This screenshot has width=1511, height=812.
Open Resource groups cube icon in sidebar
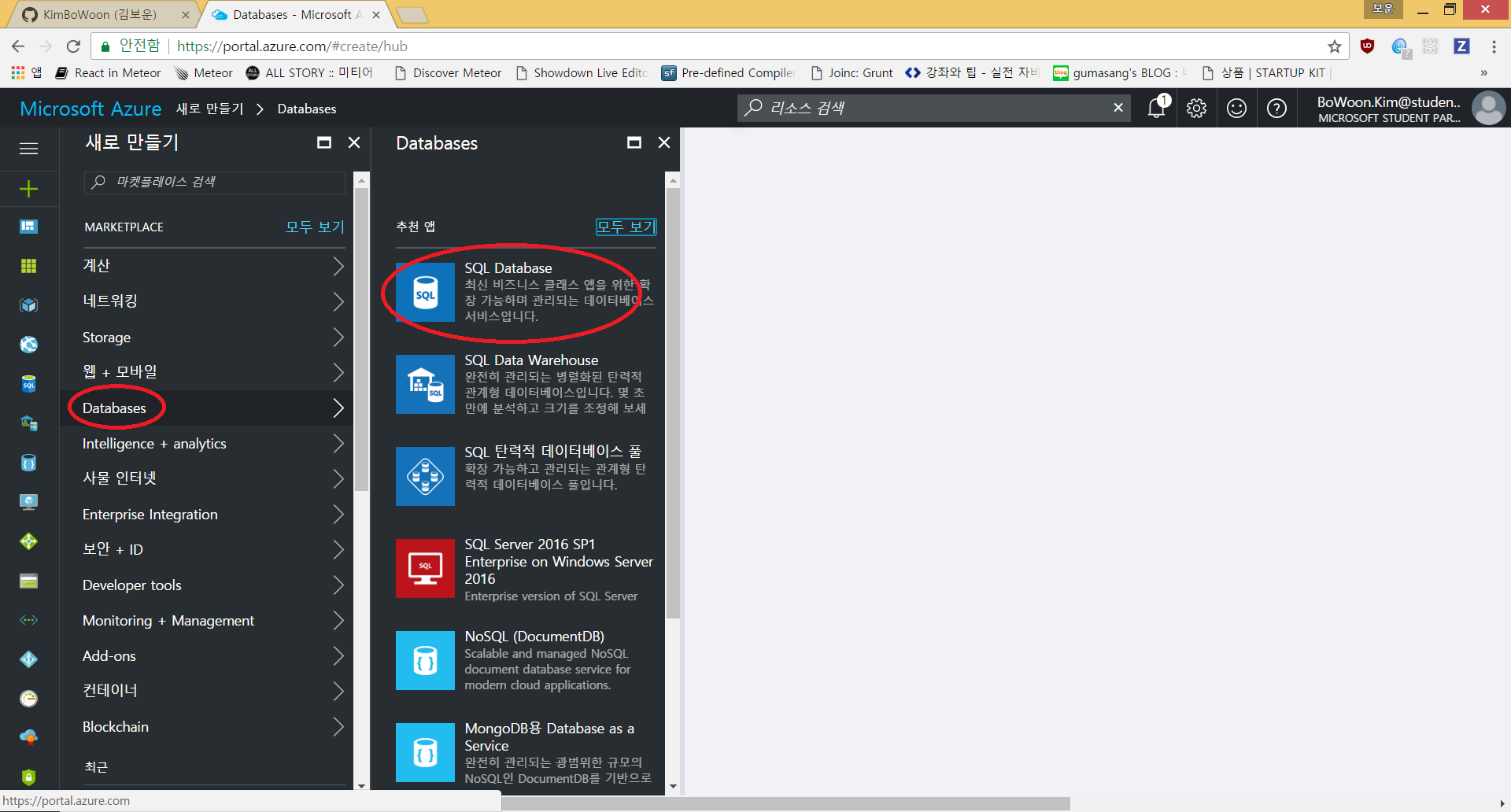pyautogui.click(x=28, y=305)
